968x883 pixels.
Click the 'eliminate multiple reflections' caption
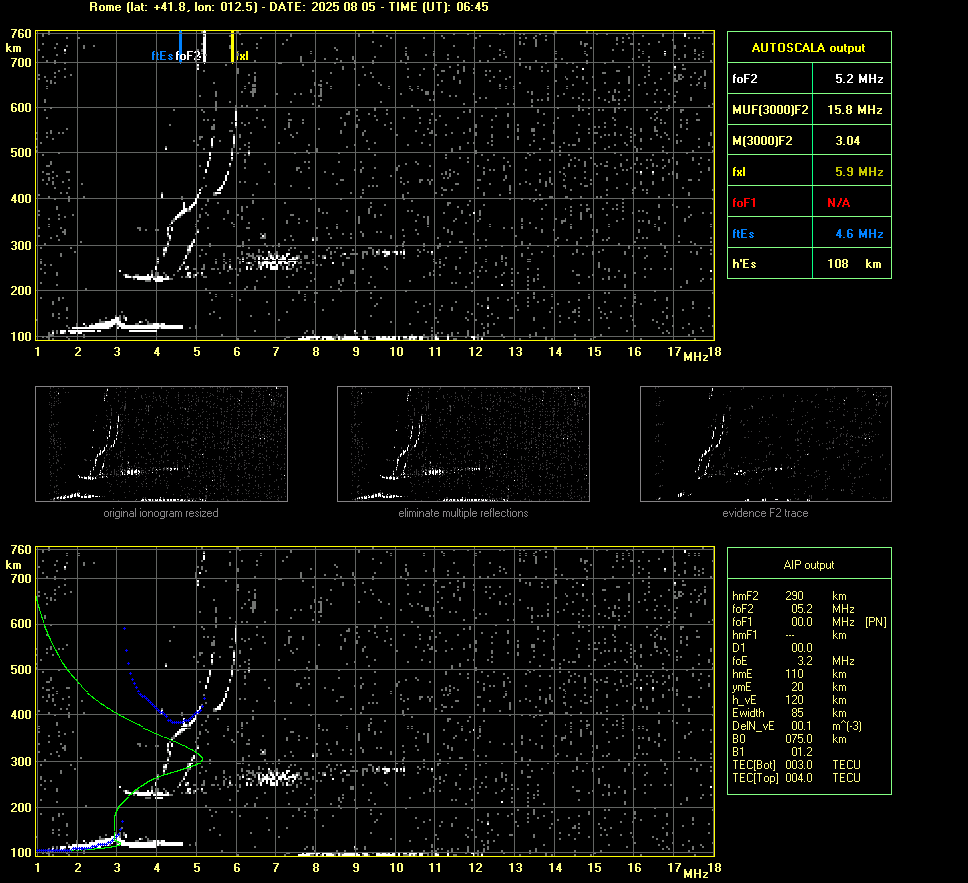(x=463, y=513)
